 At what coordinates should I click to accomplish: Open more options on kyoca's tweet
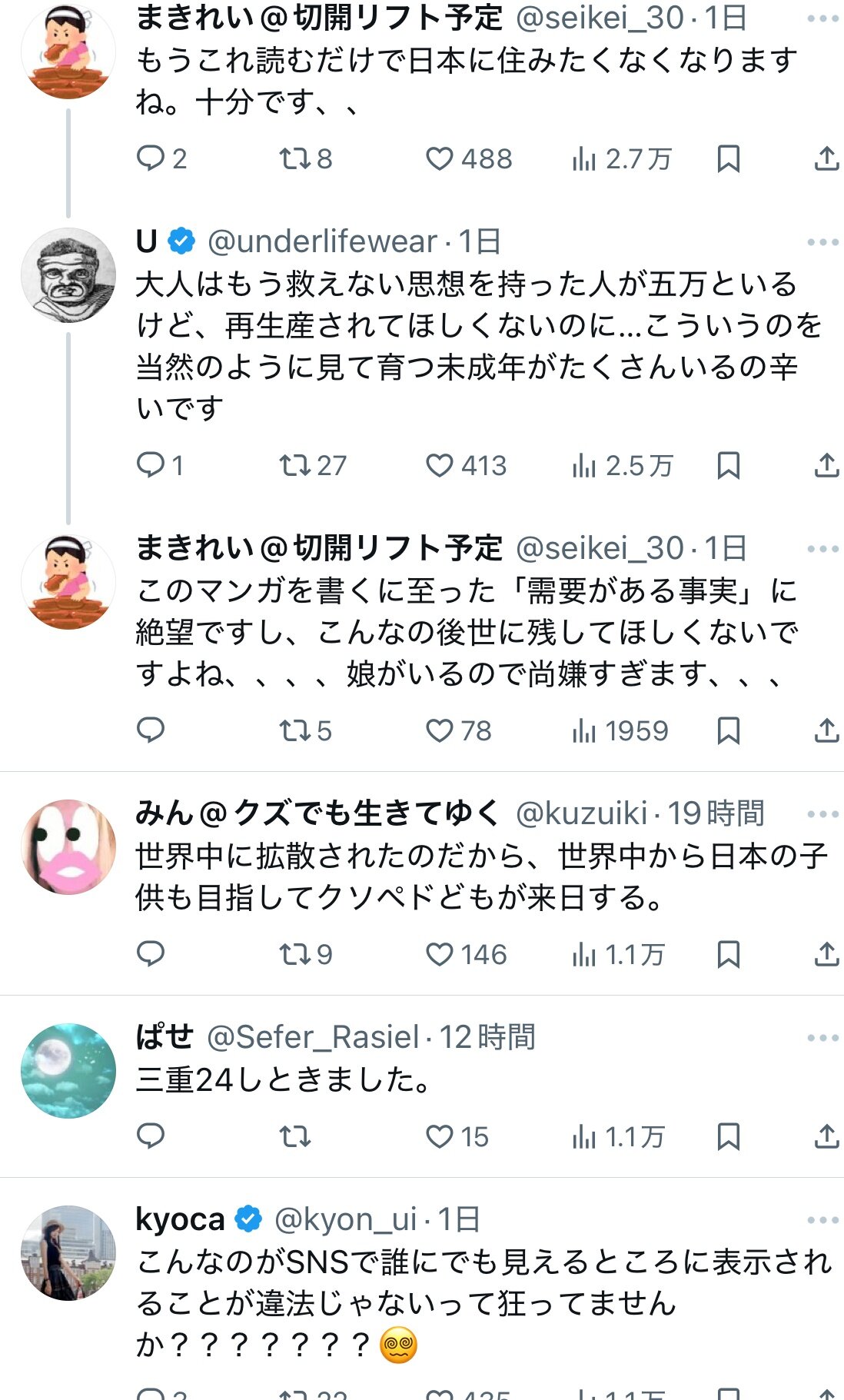pyautogui.click(x=823, y=1220)
